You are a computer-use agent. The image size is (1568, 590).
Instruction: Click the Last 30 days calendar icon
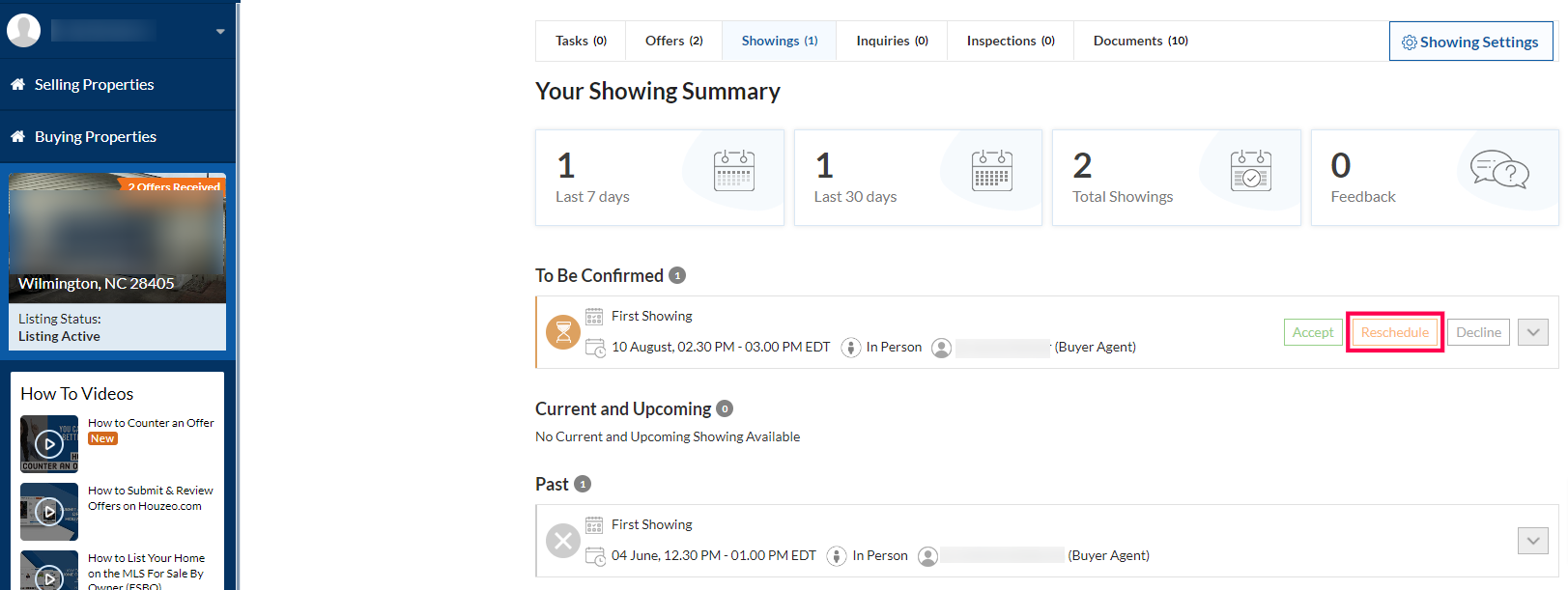[992, 171]
